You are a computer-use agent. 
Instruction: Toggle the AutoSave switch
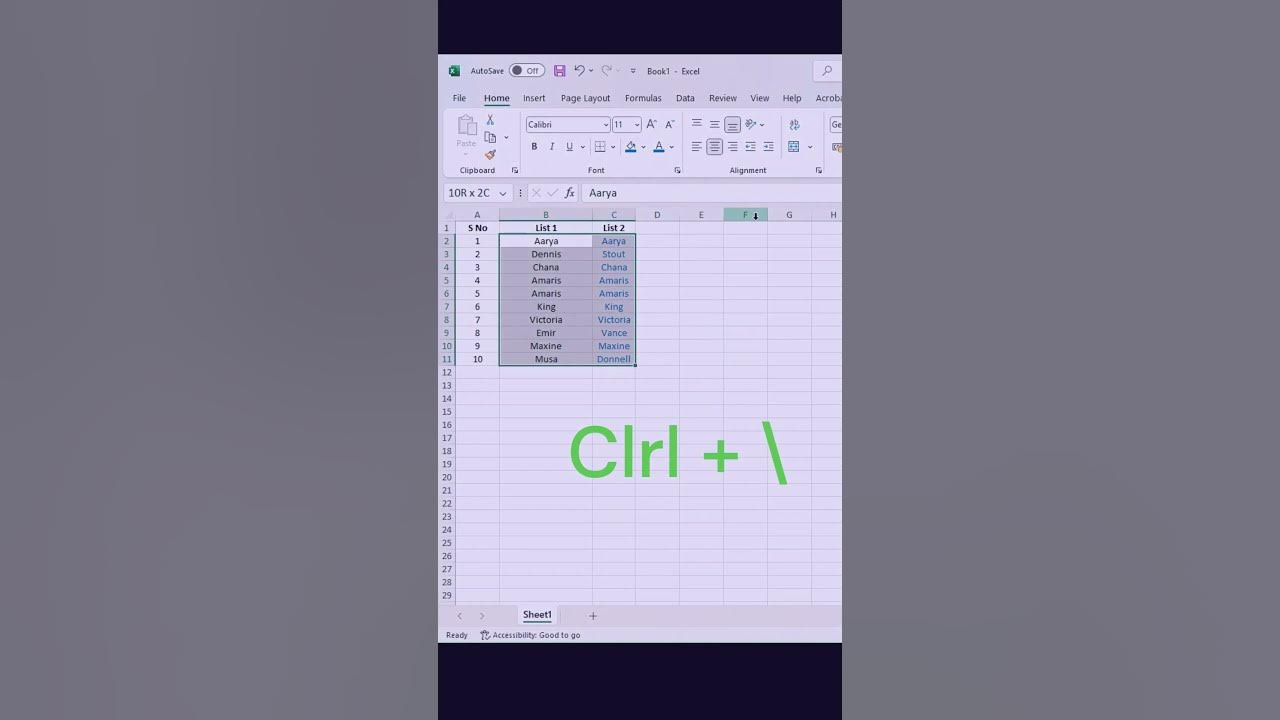click(526, 71)
